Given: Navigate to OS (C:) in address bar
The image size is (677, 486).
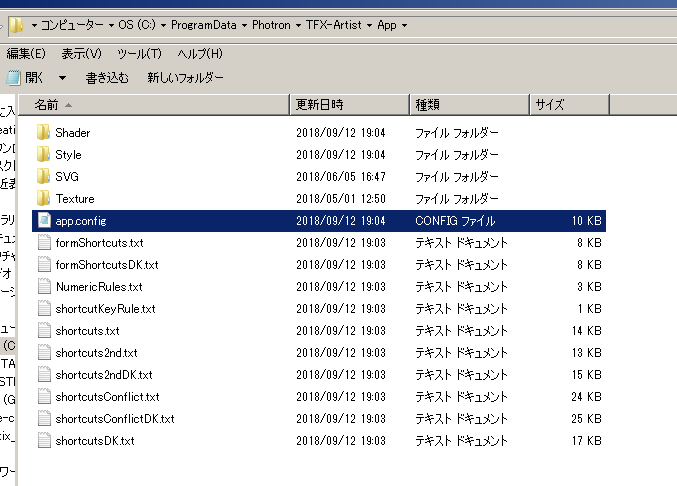Looking at the screenshot, I should pyautogui.click(x=137, y=25).
